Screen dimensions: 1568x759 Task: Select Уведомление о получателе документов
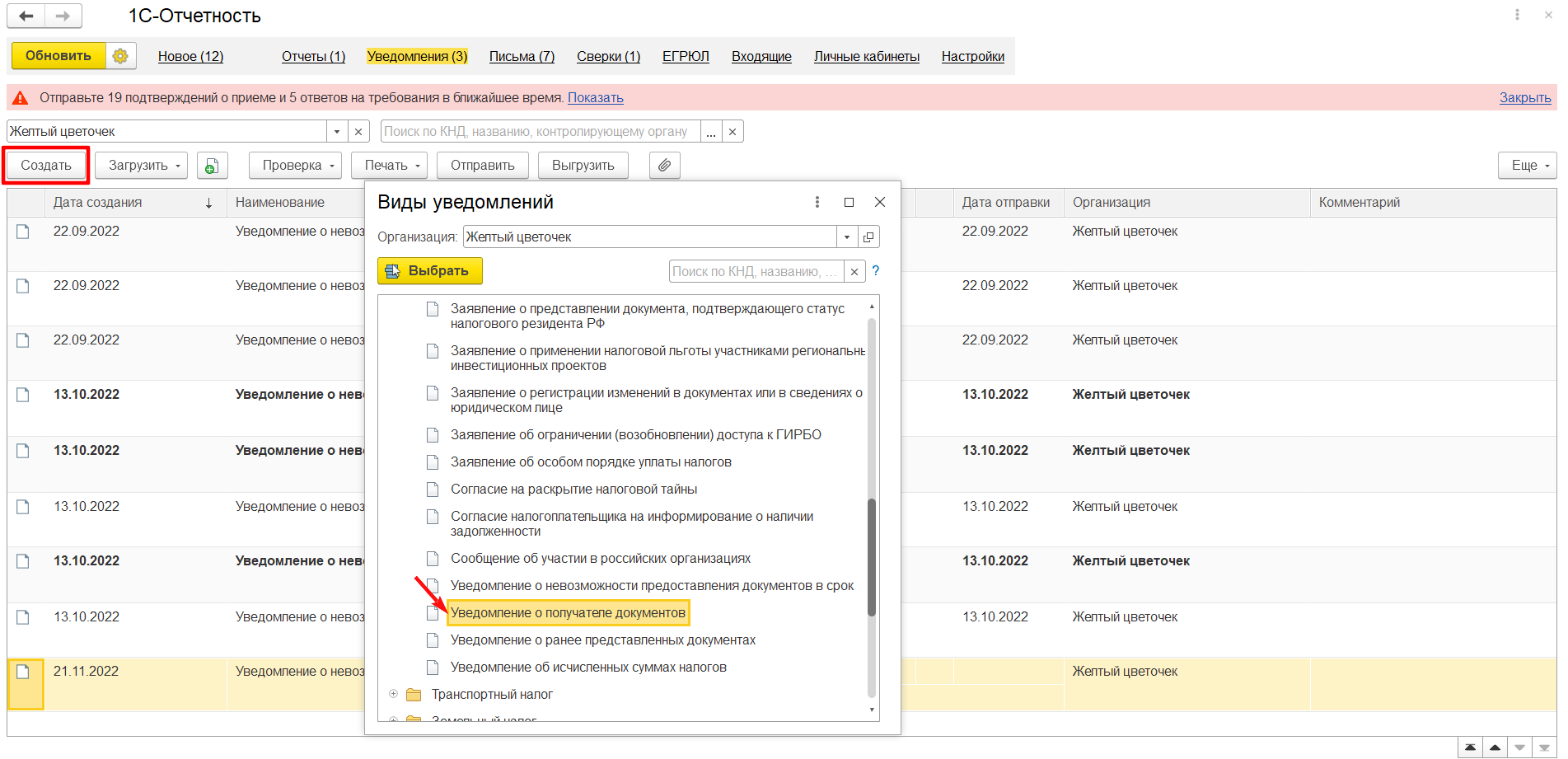[568, 613]
